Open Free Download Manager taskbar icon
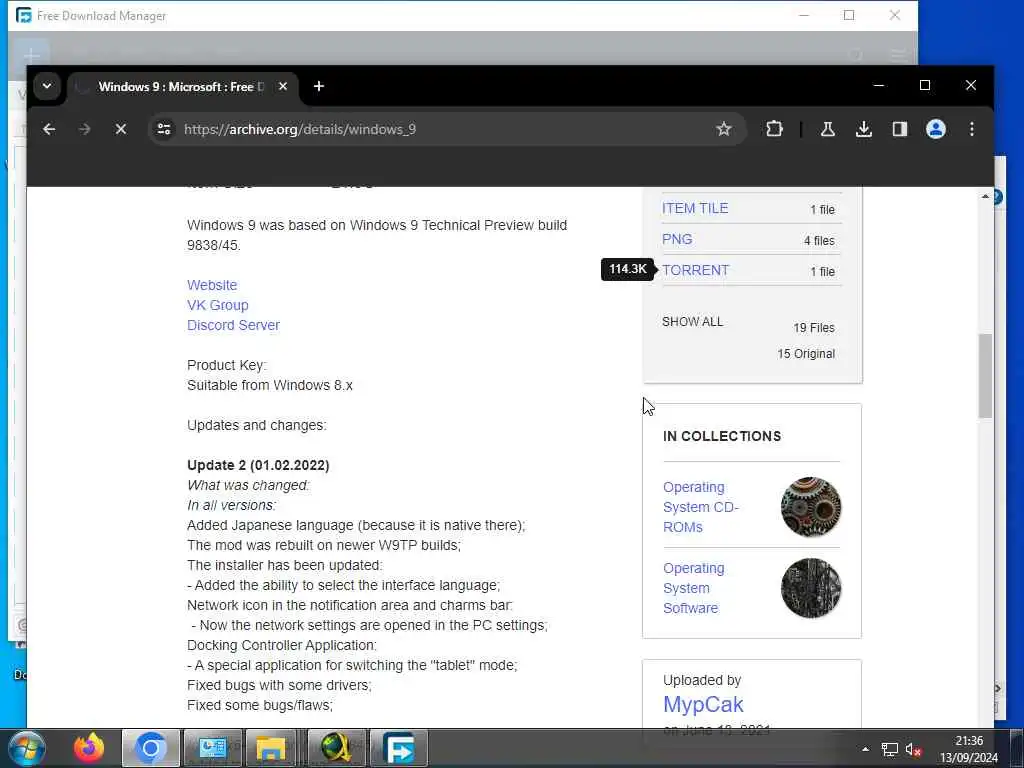 tap(399, 748)
